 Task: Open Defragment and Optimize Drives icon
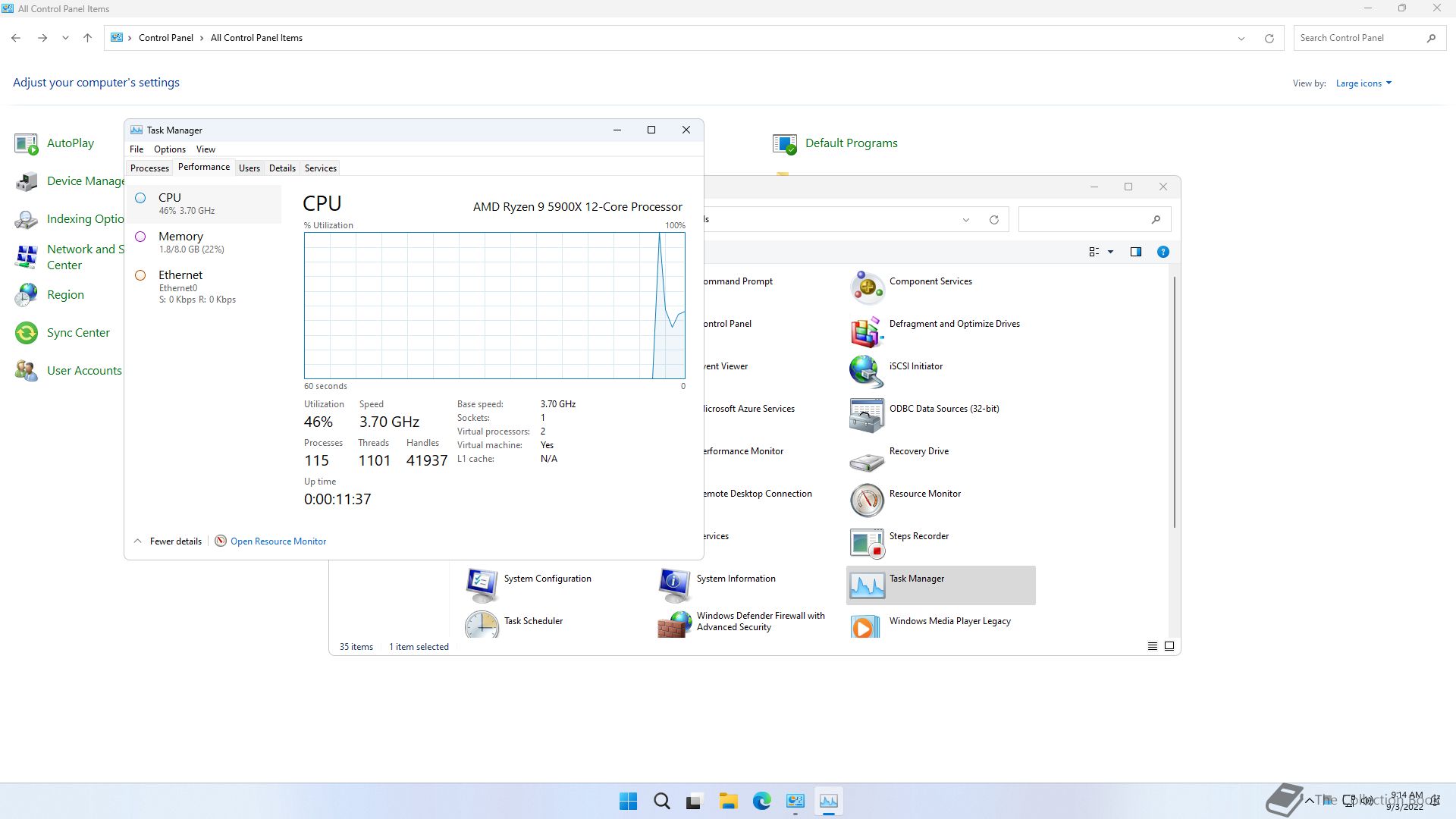(x=867, y=331)
